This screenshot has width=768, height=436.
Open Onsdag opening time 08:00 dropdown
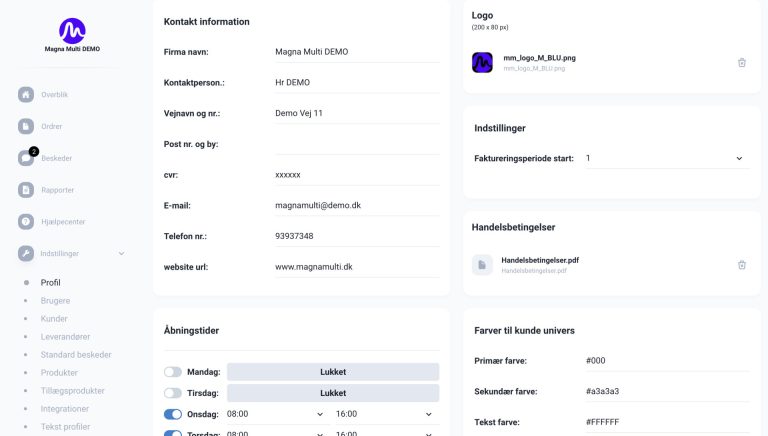coord(275,414)
